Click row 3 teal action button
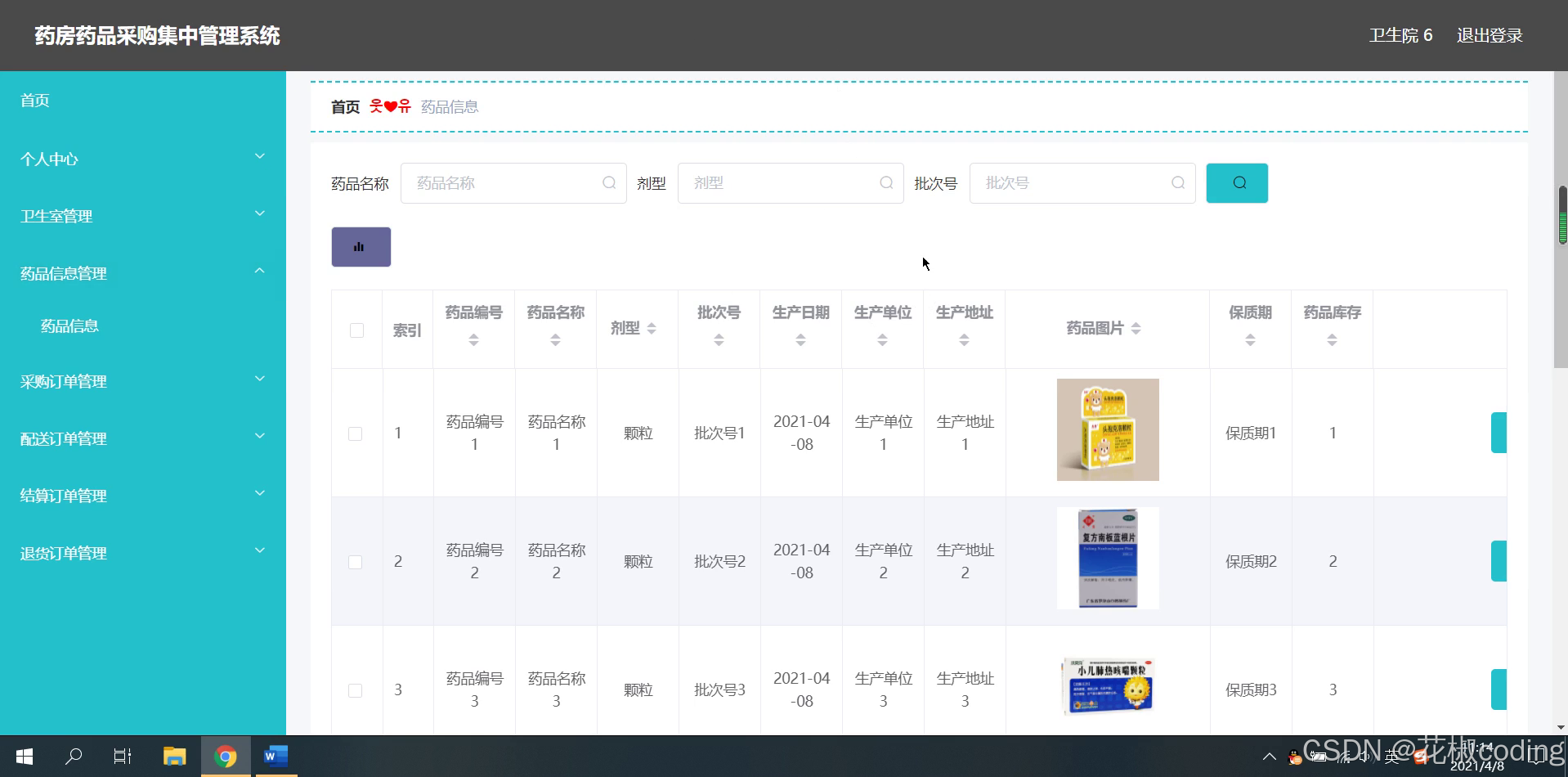Viewport: 1568px width, 777px height. [1499, 689]
